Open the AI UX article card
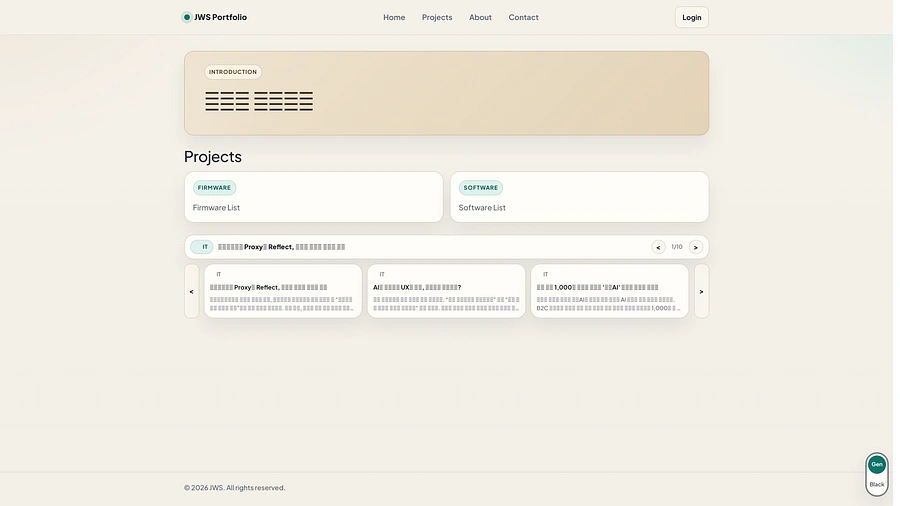 pyautogui.click(x=446, y=291)
